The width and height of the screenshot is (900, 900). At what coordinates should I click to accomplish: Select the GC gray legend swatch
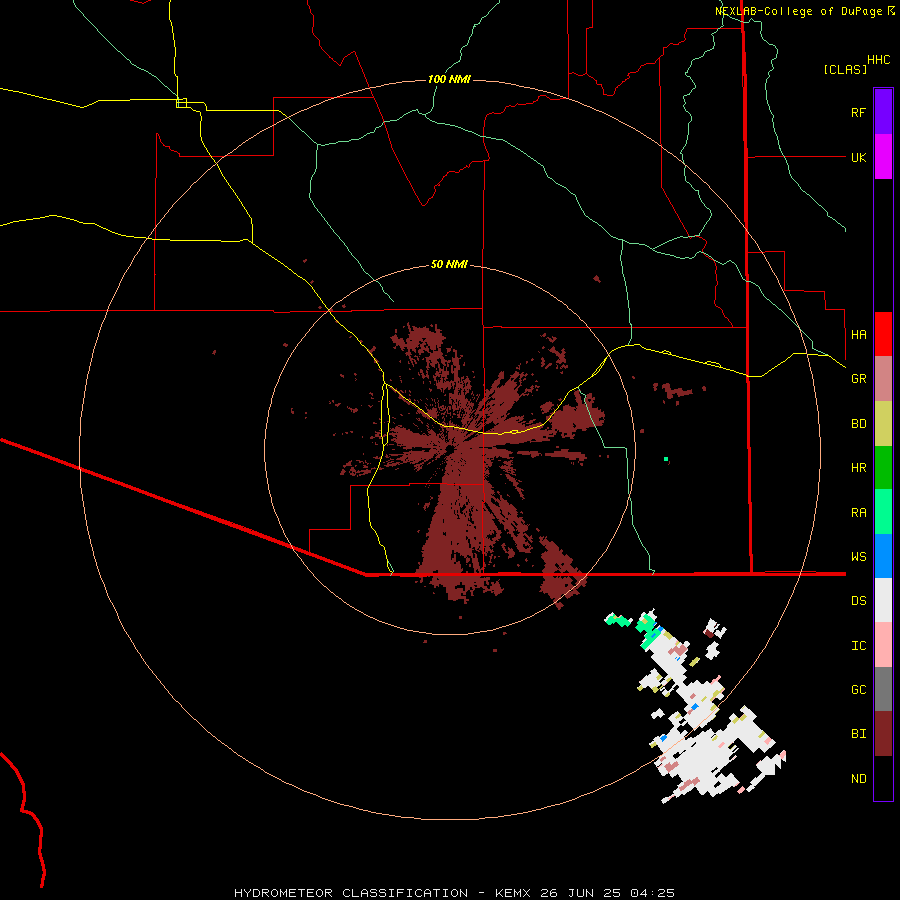click(883, 689)
